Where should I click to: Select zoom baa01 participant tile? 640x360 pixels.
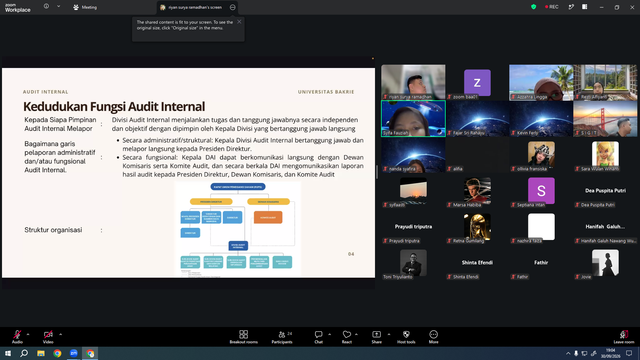pos(477,82)
